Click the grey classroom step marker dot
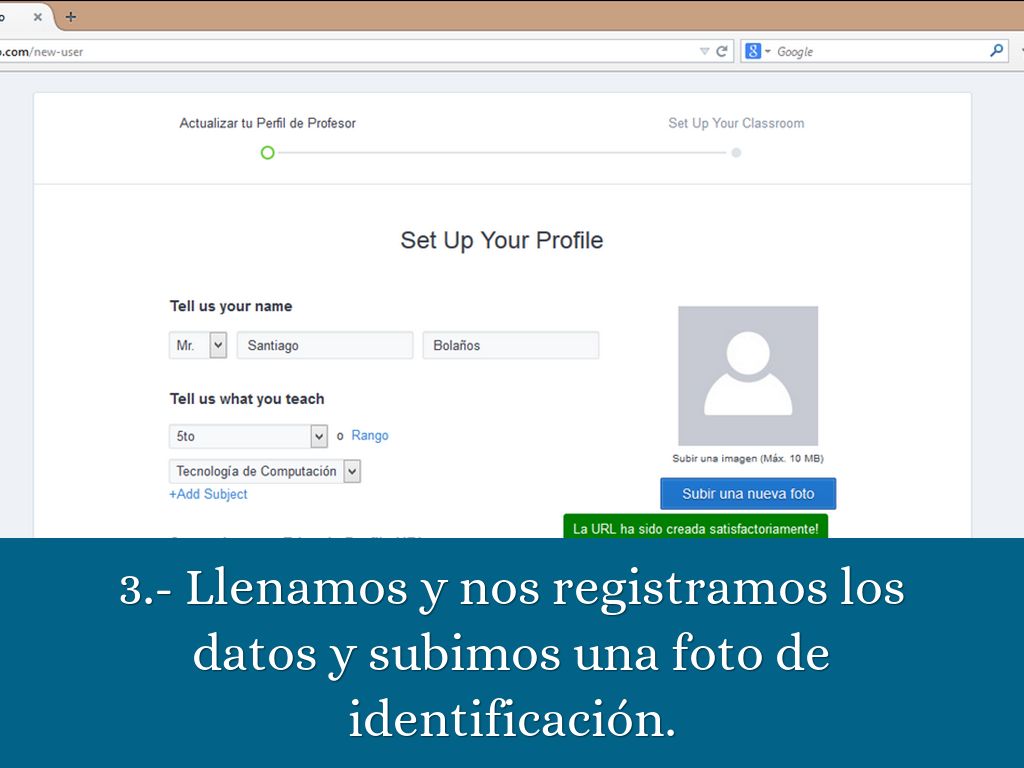This screenshot has height=768, width=1024. click(x=736, y=153)
